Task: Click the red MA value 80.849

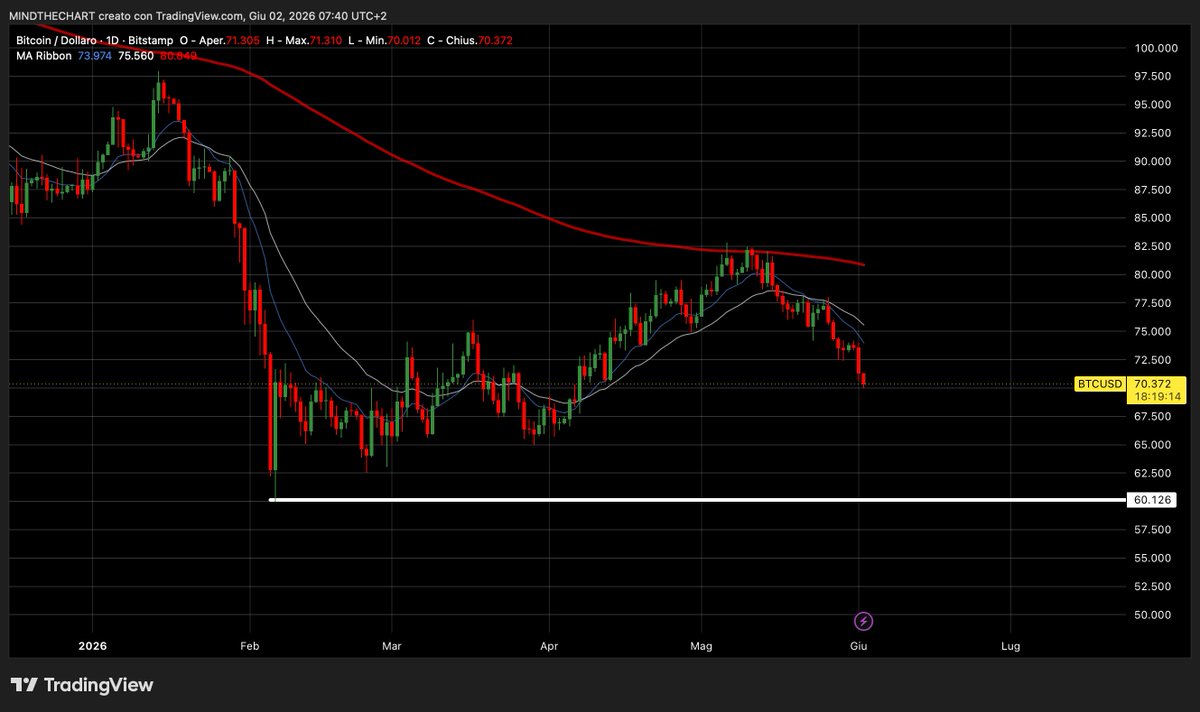Action: coord(178,55)
